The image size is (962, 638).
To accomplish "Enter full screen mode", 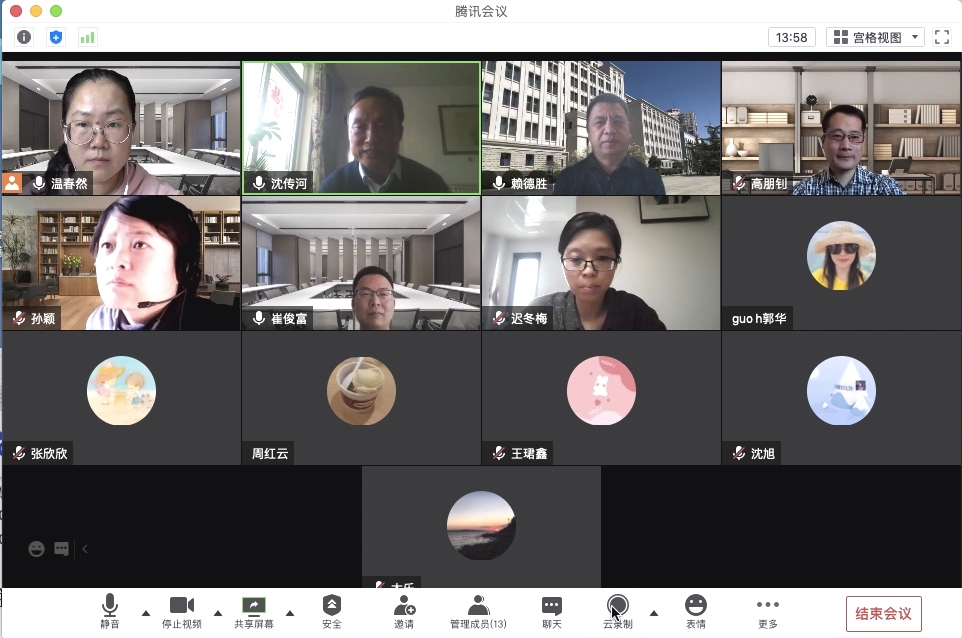I will click(941, 37).
